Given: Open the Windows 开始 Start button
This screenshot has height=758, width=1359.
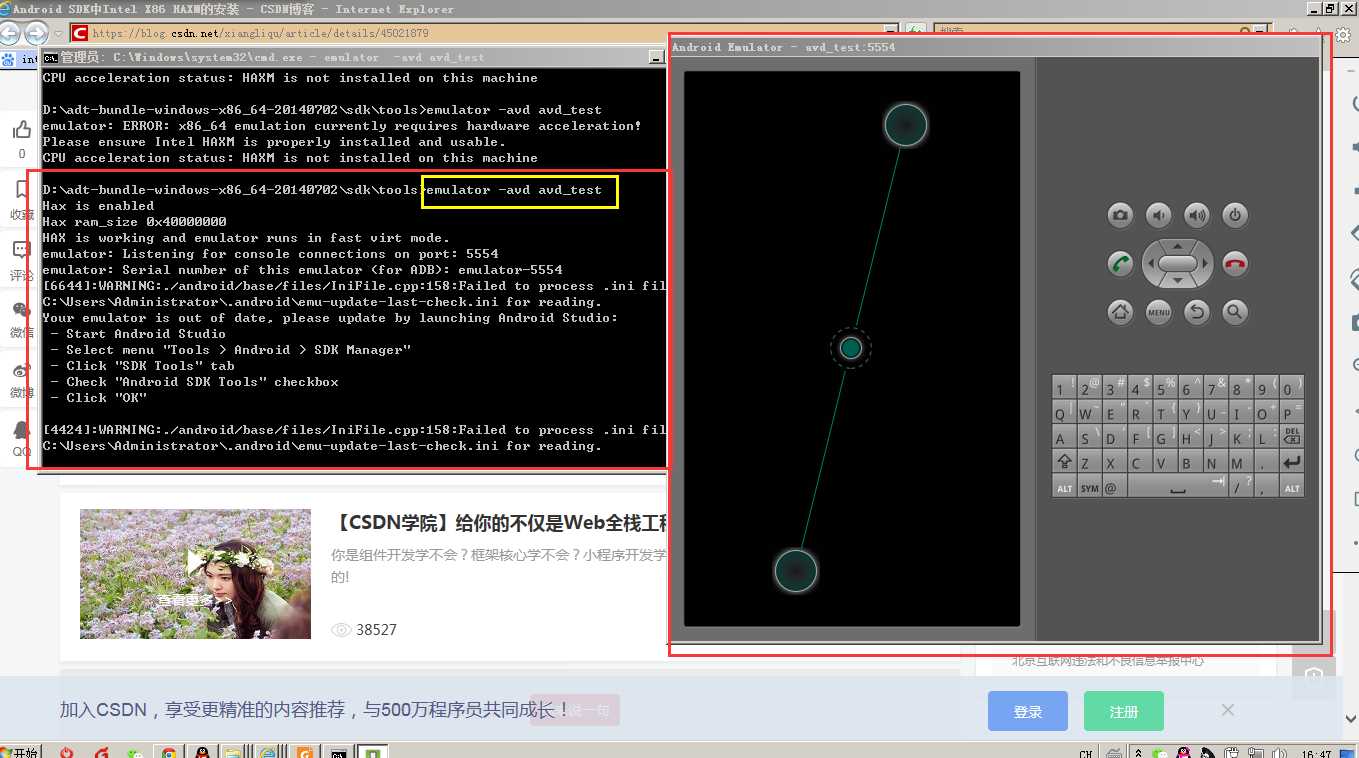Looking at the screenshot, I should pyautogui.click(x=20, y=752).
